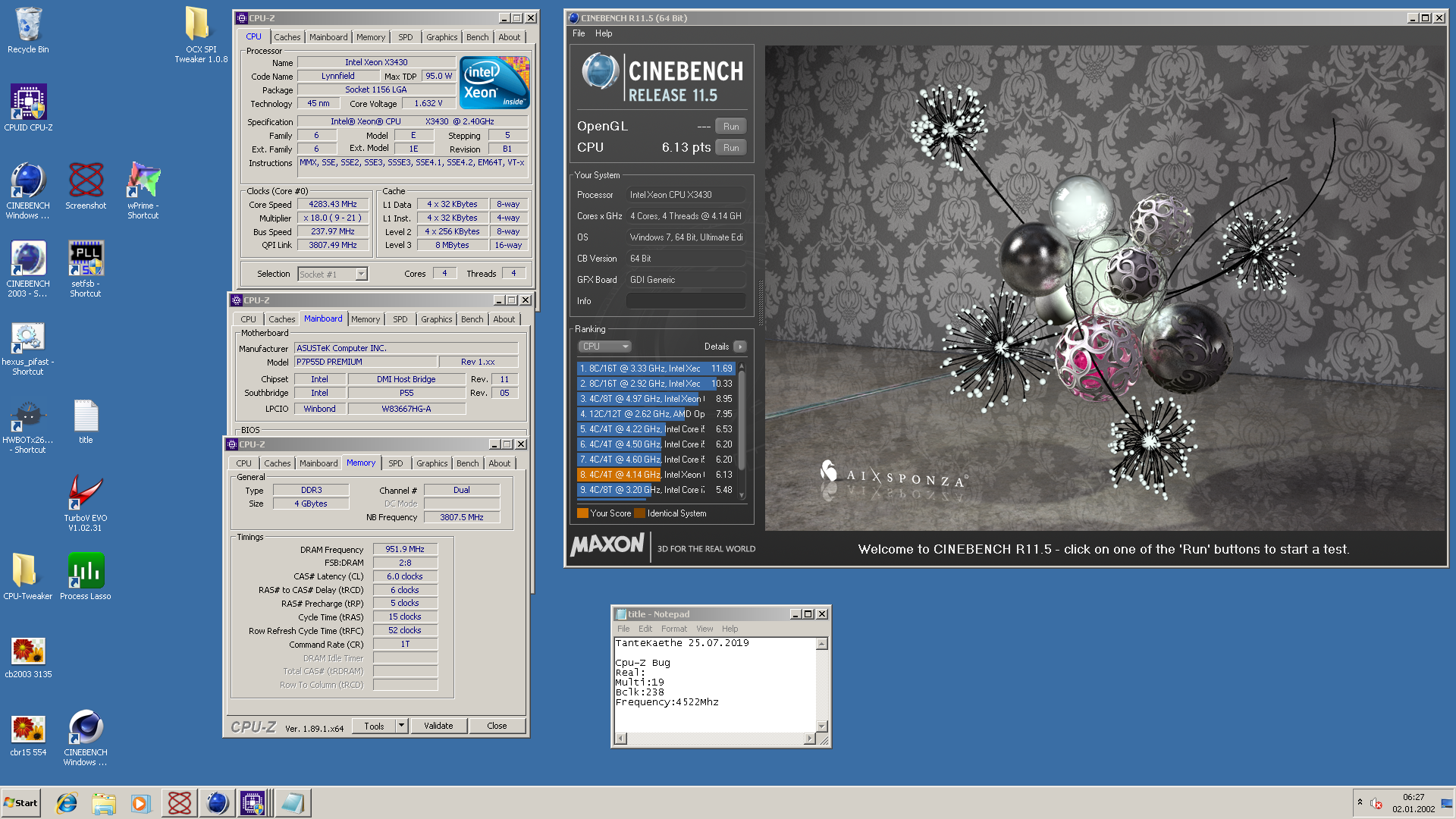The height and width of the screenshot is (819, 1456).
Task: Open TurboV EVO V1.02.31 icon
Action: tap(86, 503)
